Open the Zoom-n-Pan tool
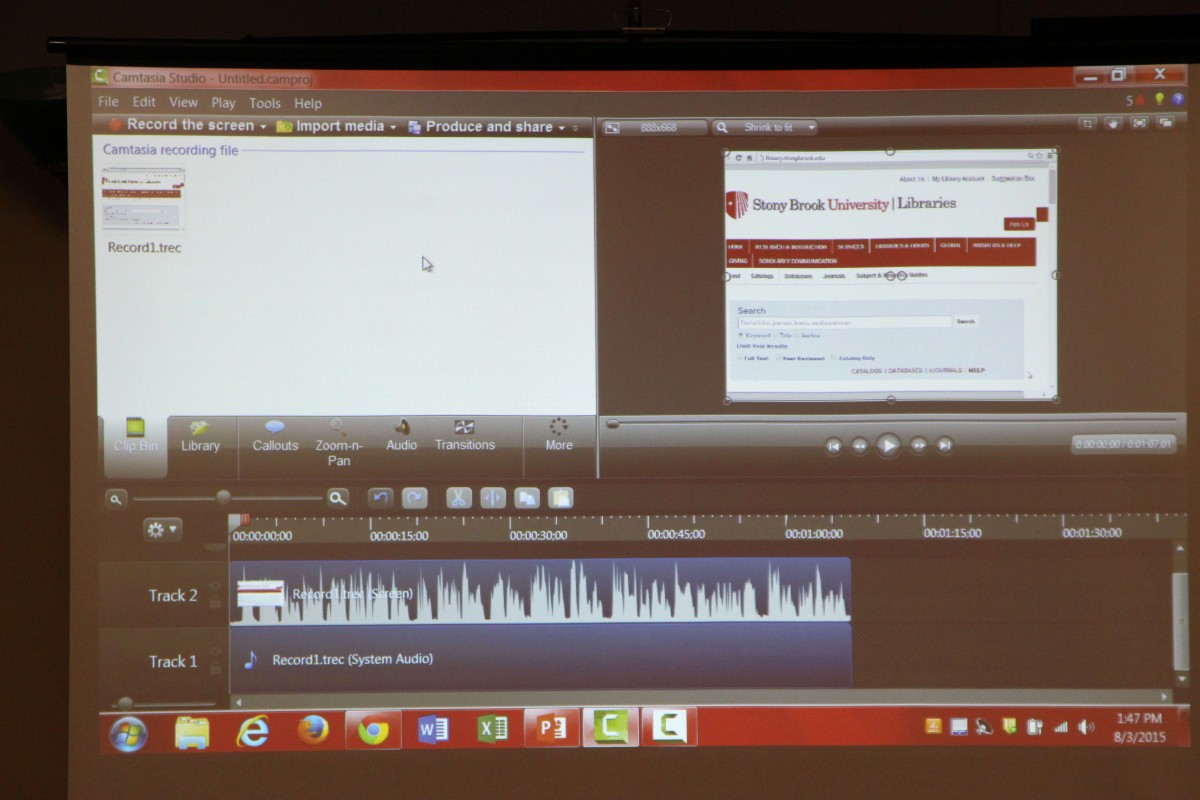The image size is (1200, 800). click(339, 442)
